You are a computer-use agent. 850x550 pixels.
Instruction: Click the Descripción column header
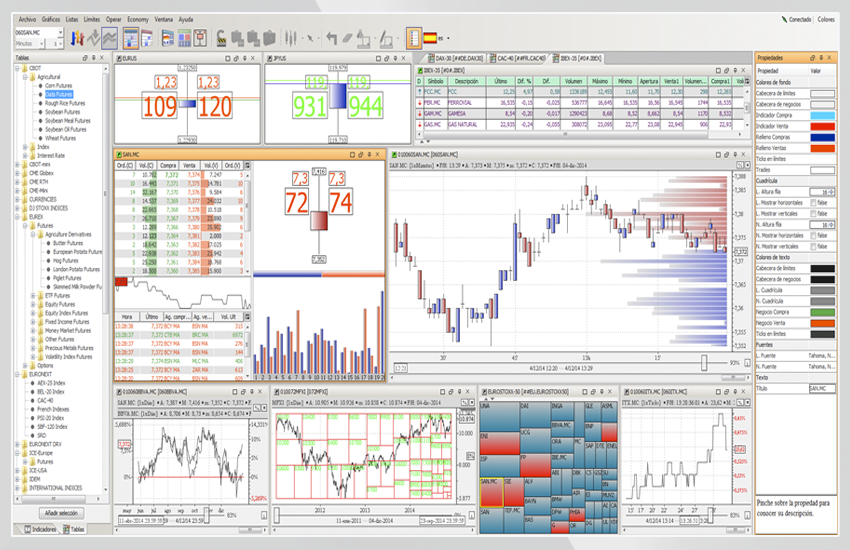click(466, 81)
